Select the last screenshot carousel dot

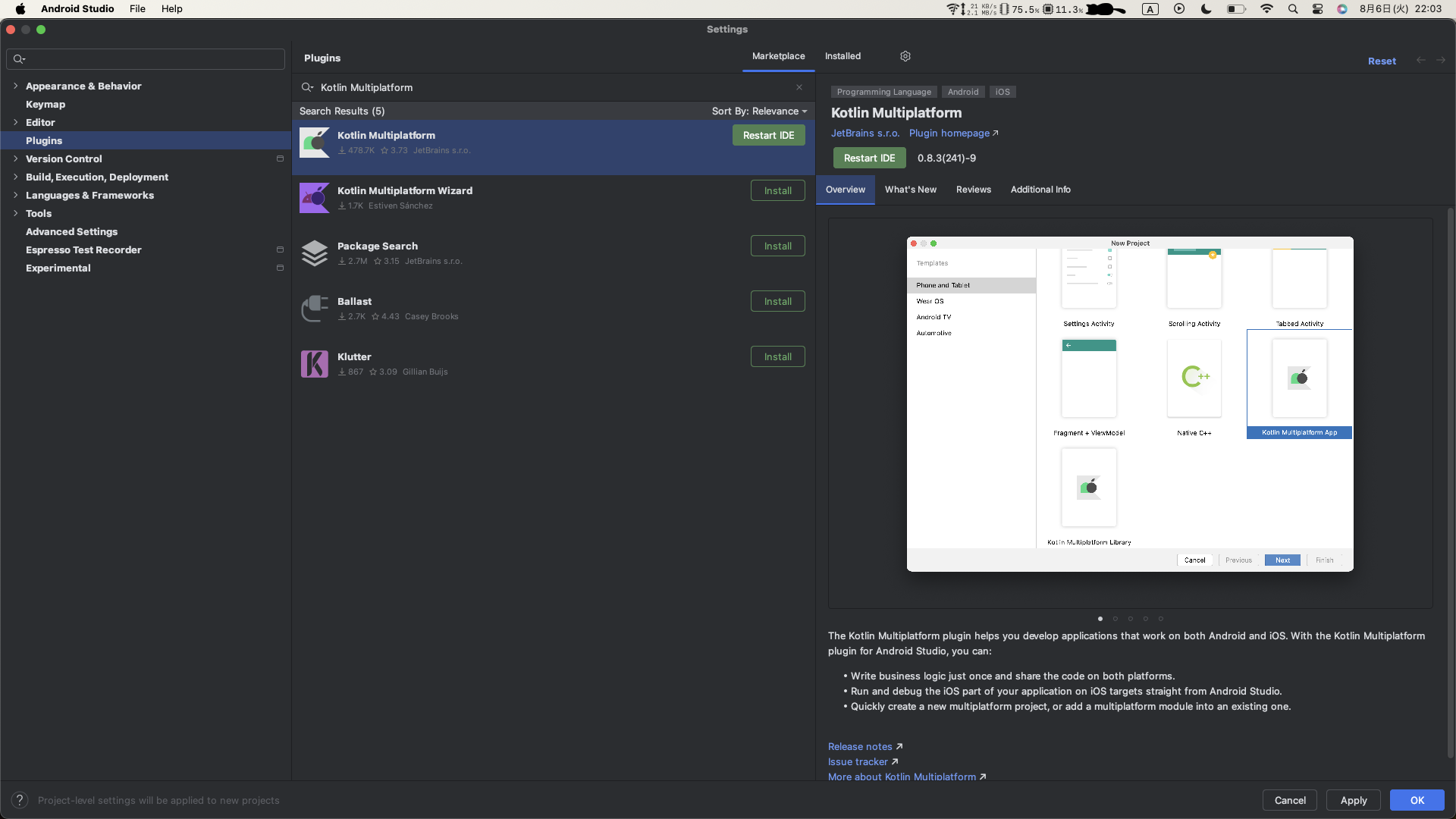click(x=1161, y=619)
